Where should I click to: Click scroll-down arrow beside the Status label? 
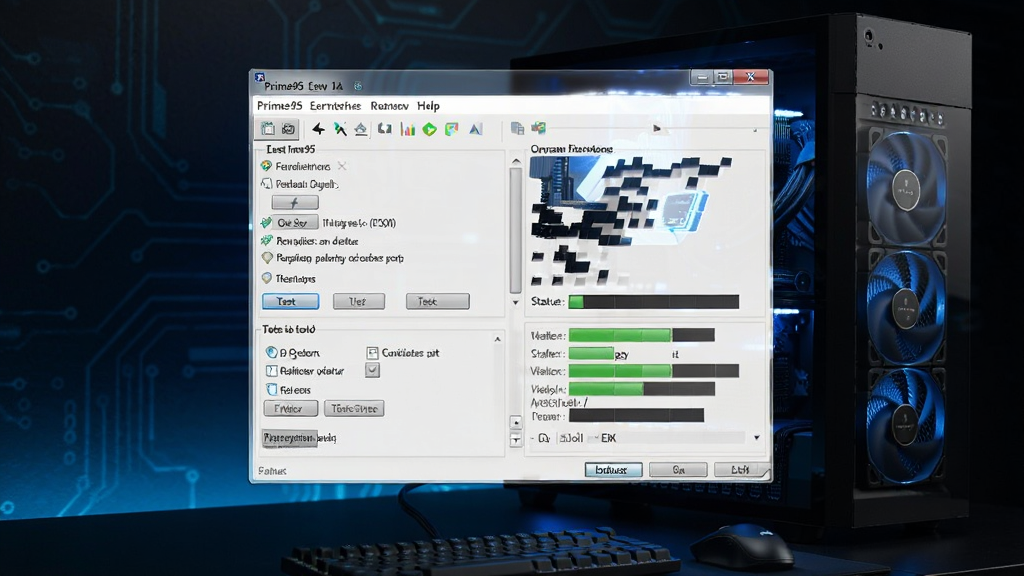pos(516,302)
